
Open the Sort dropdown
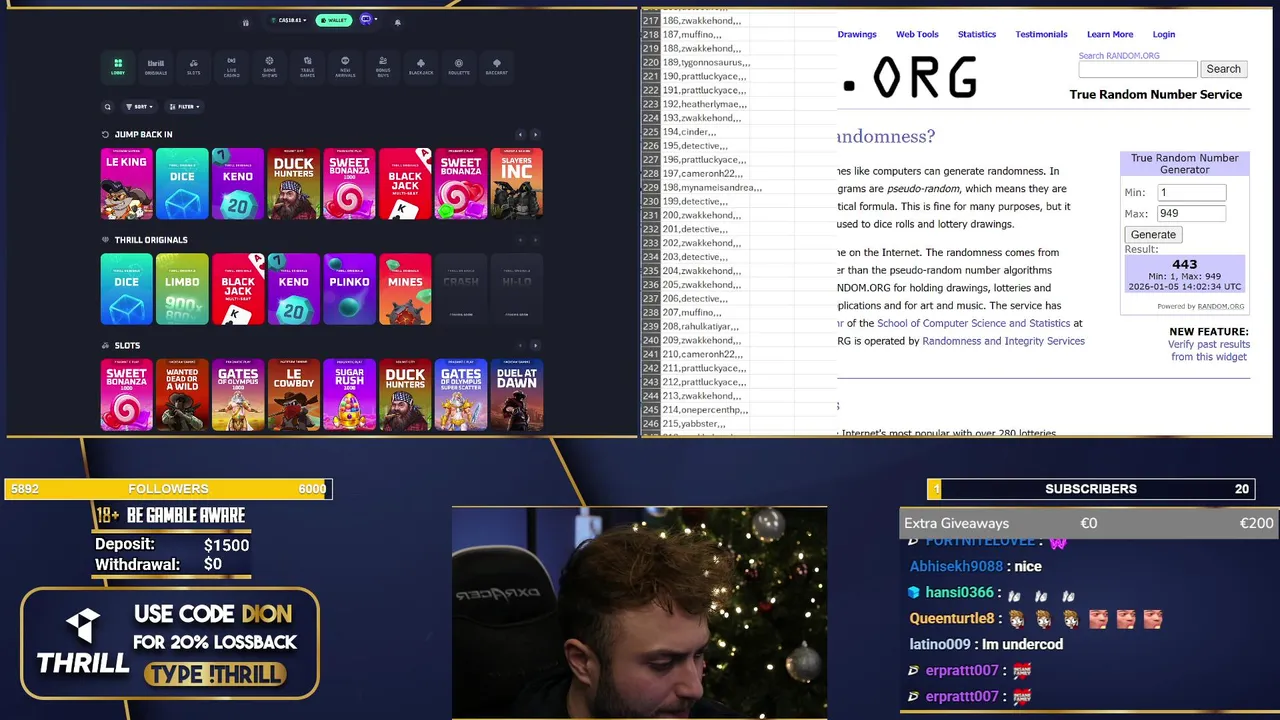click(138, 107)
